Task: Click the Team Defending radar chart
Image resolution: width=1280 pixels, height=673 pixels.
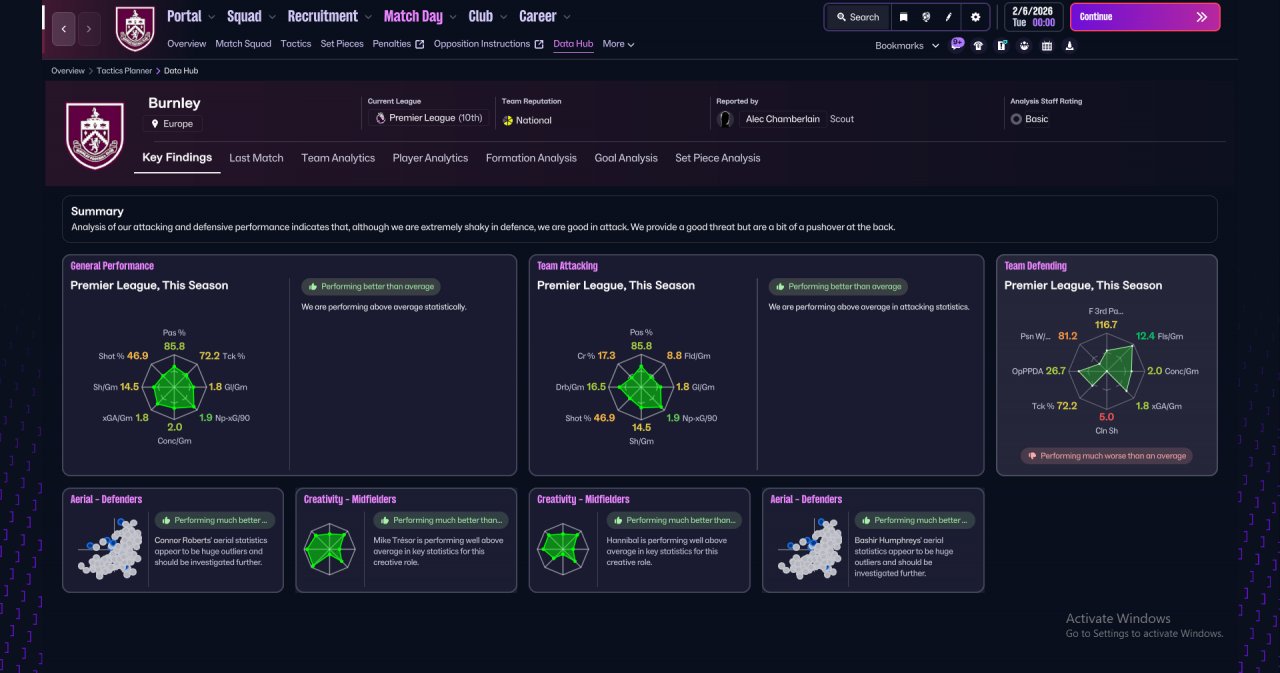Action: point(1106,369)
